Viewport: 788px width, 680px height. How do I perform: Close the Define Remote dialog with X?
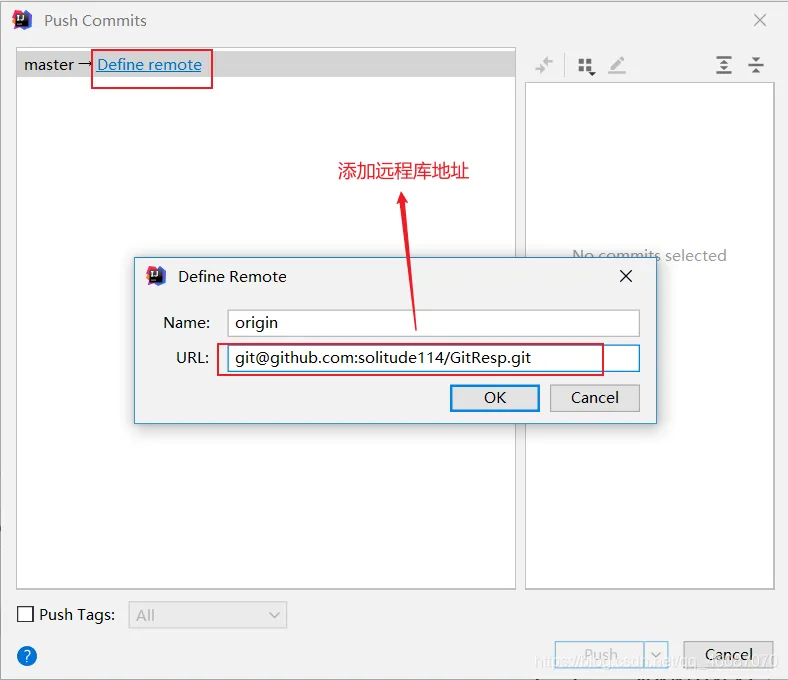(x=626, y=276)
